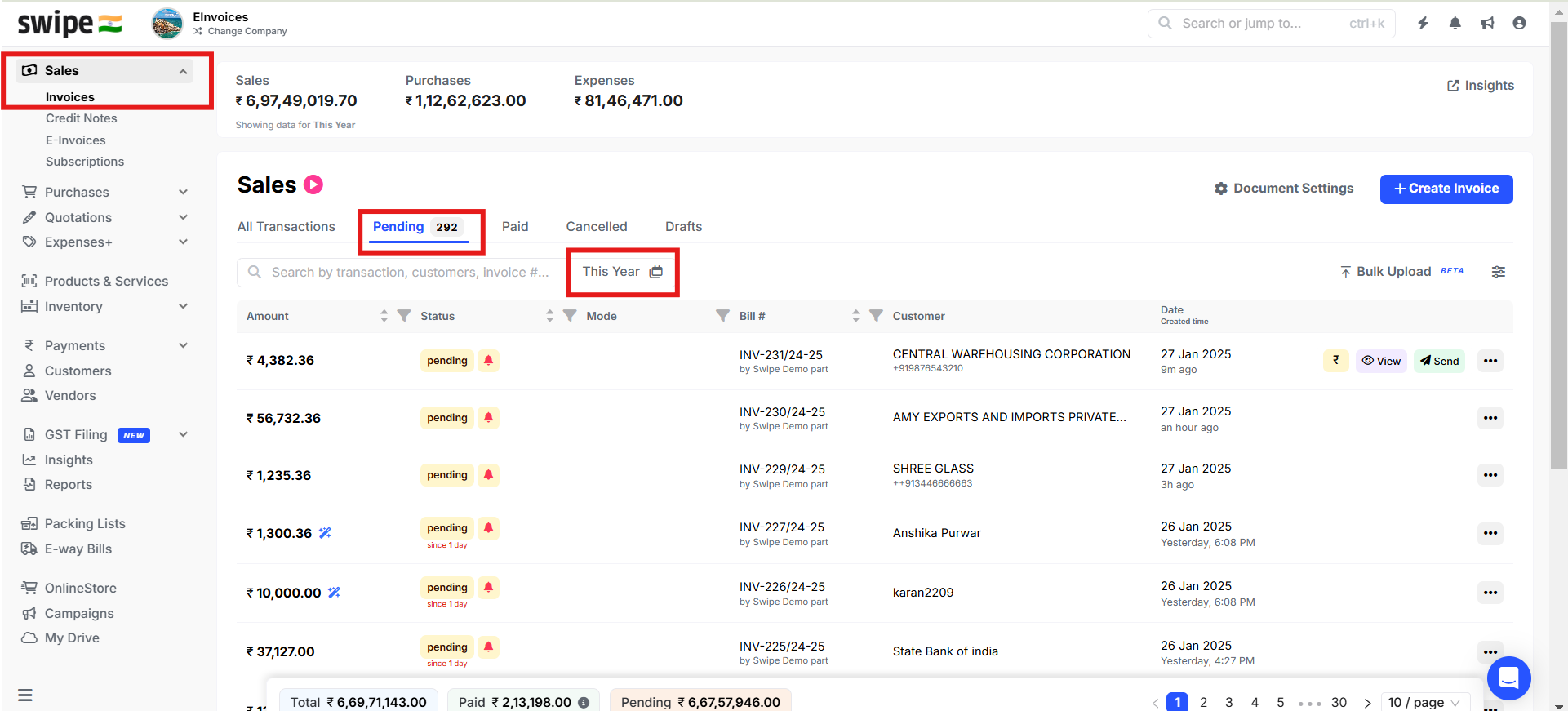Click the Create Invoice button

click(1446, 189)
